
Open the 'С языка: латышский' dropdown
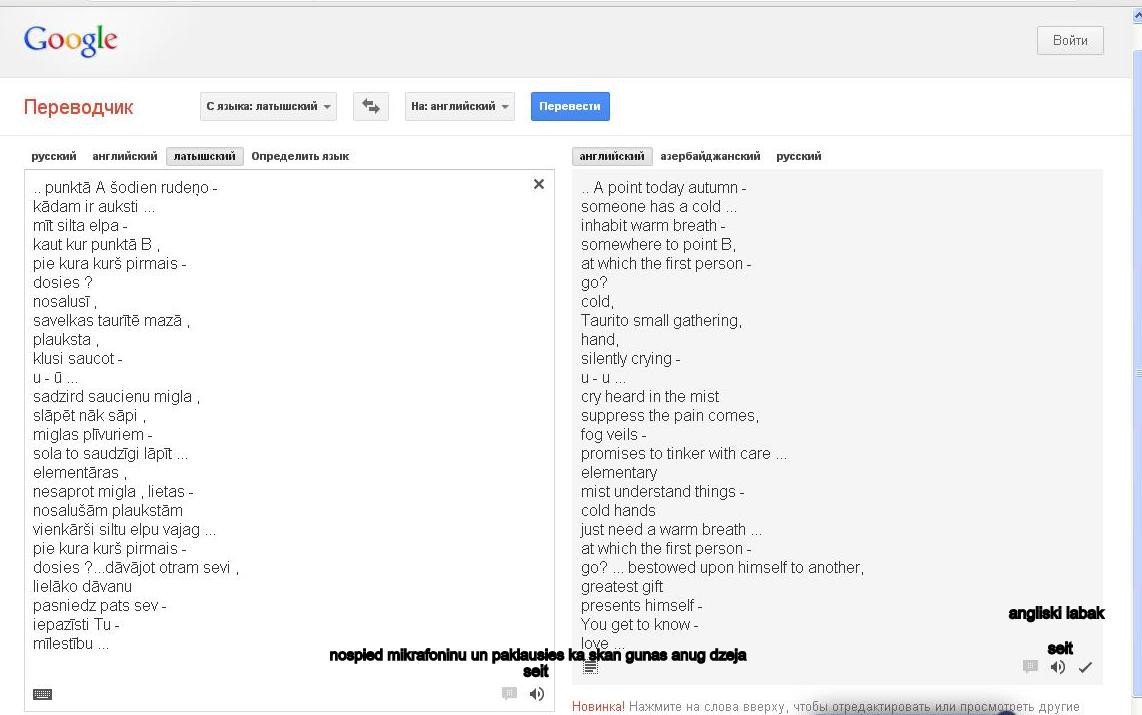pyautogui.click(x=268, y=106)
